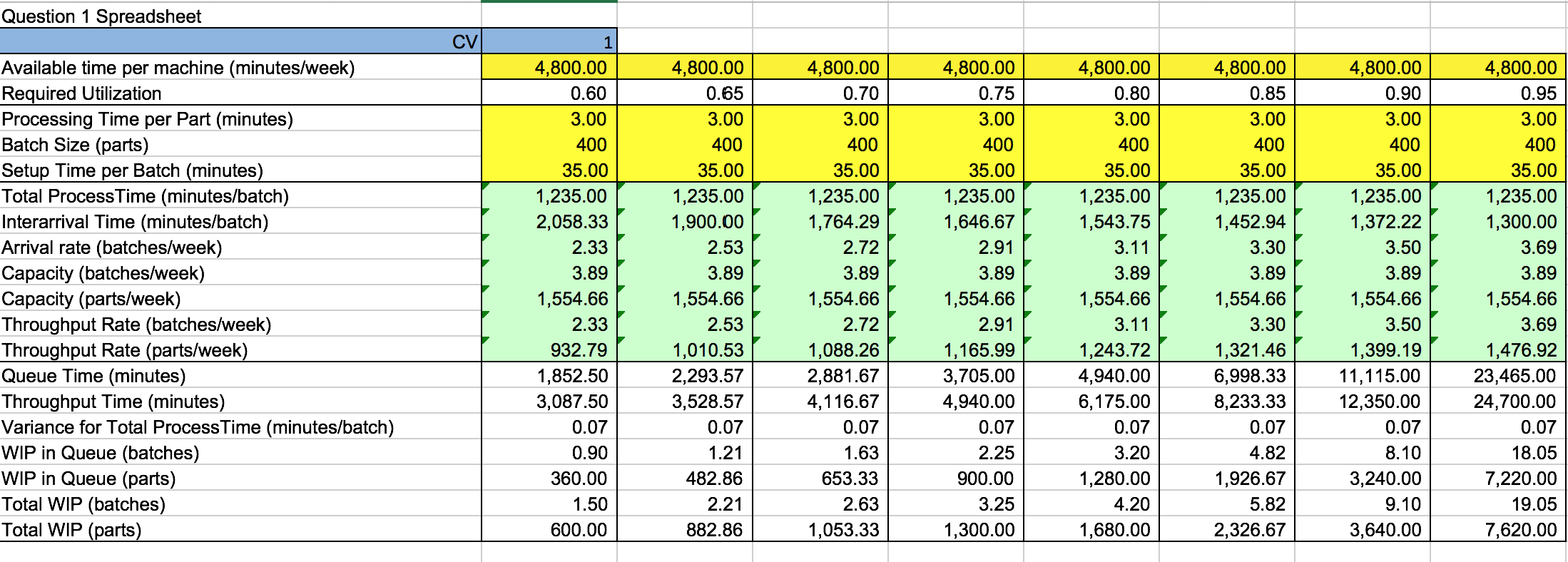This screenshot has width=1568, height=562.
Task: Select Queue Time value 23,465.00
Action: [x=1515, y=376]
